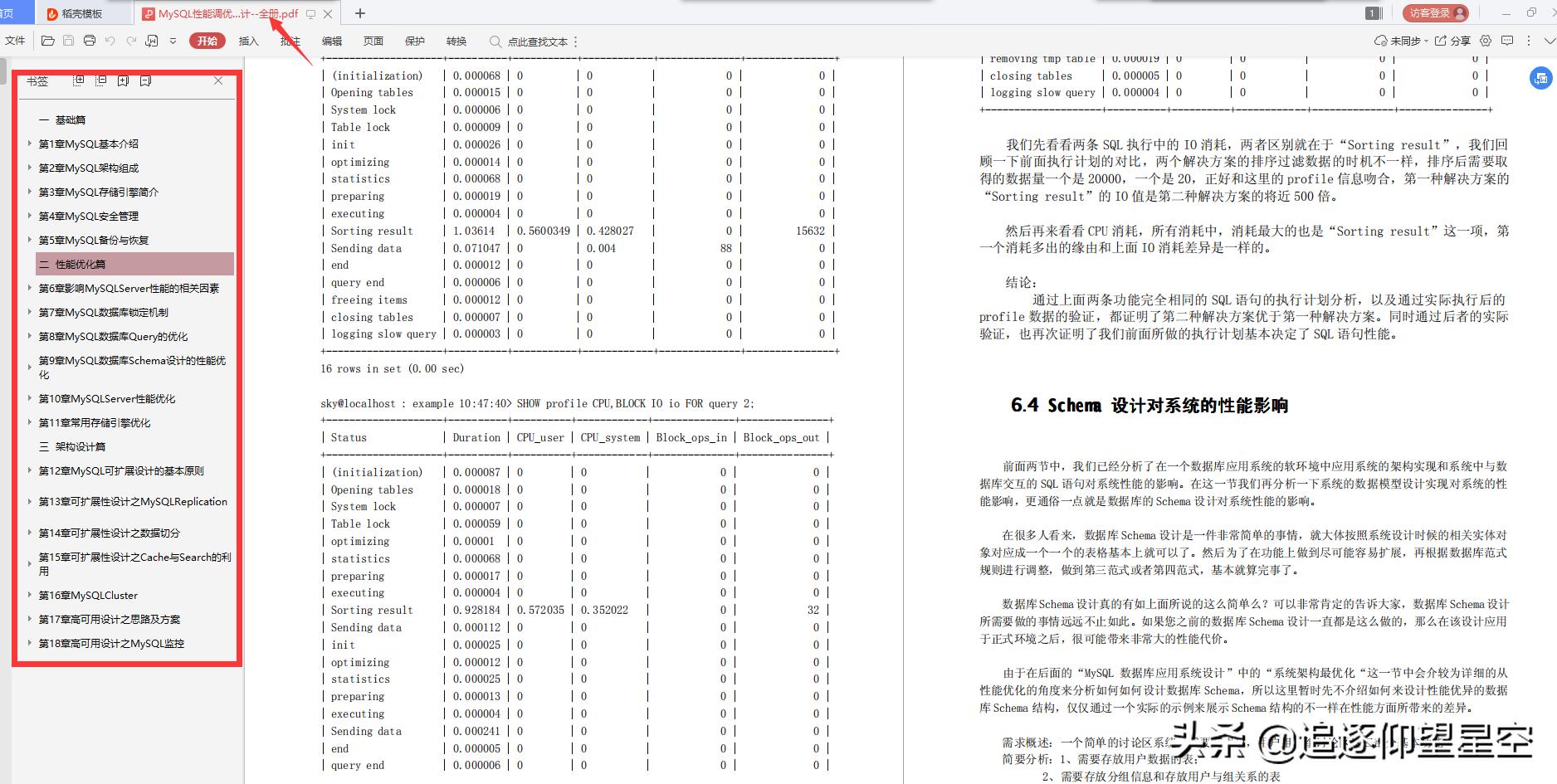This screenshot has width=1557, height=784.
Task: Open 第17章高可用设计之思路及方案 bookmark
Action: tap(110, 620)
